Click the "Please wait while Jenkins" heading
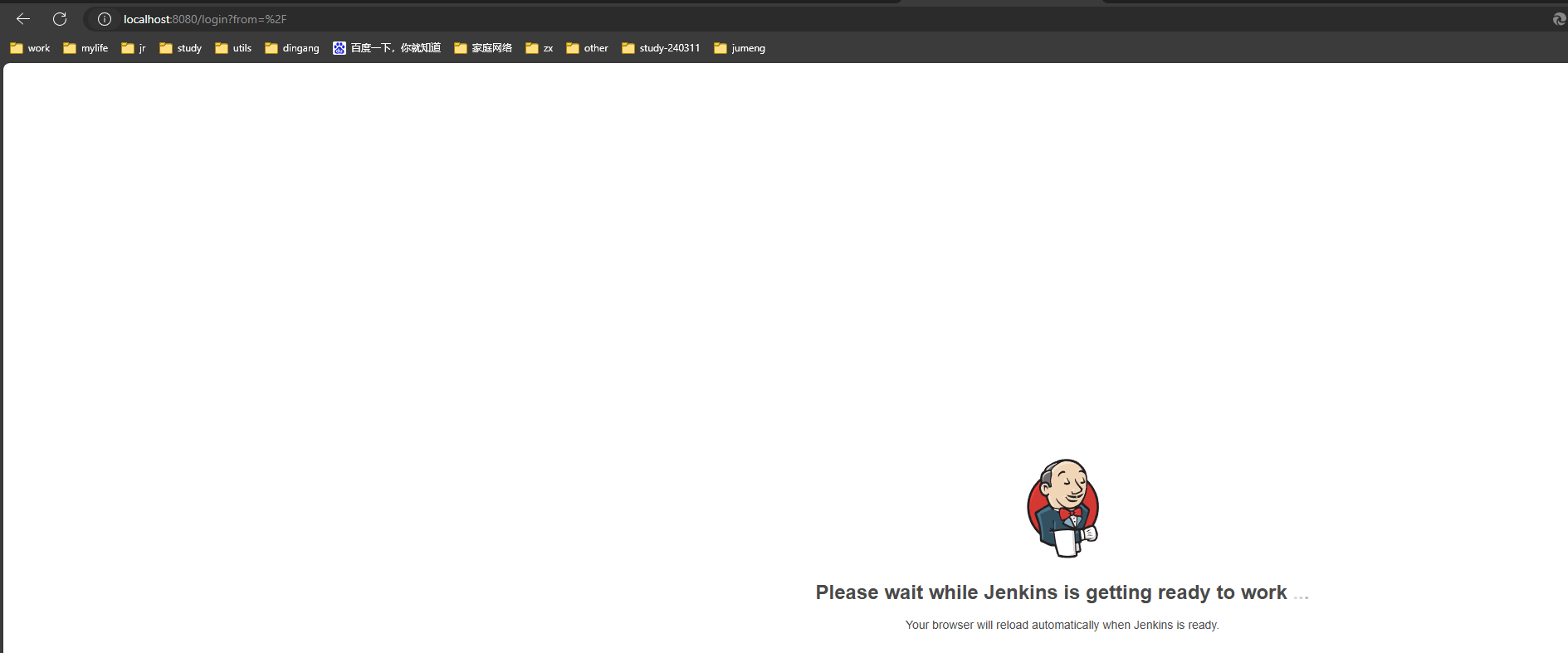Viewport: 1568px width, 653px height. (x=1051, y=592)
